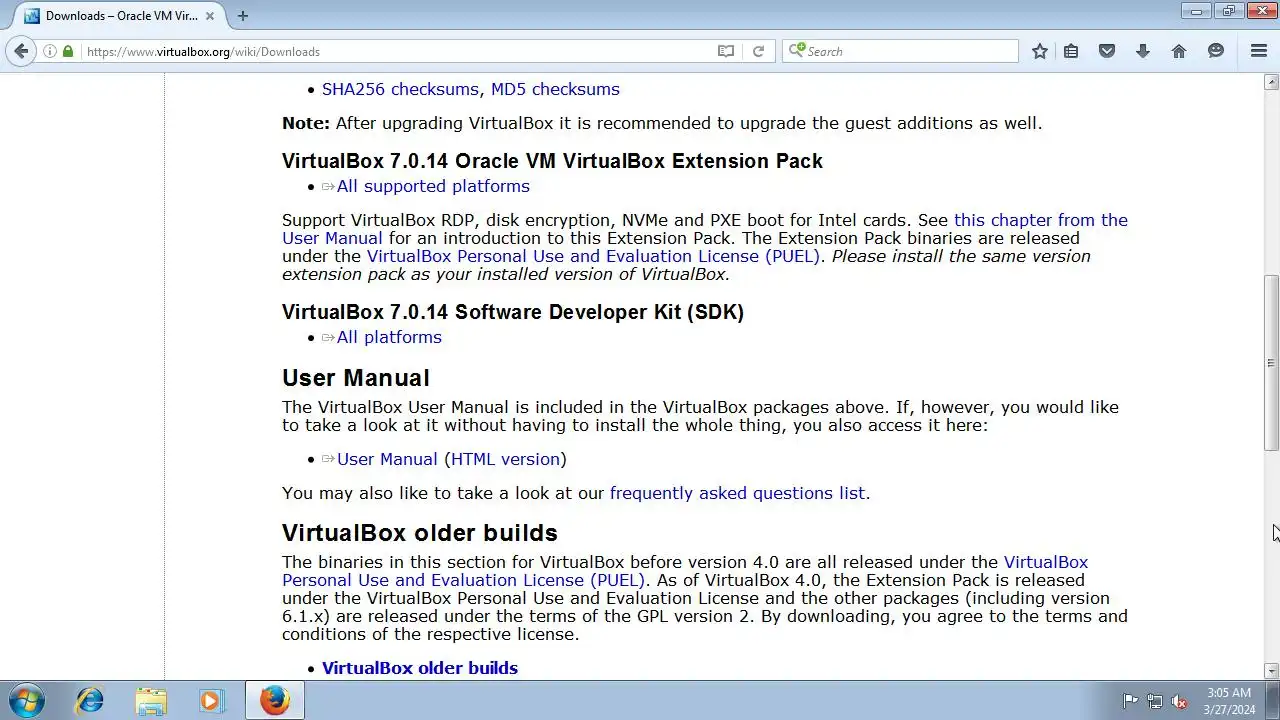Open site information icon in address bar
Screen dimensions: 1280x720
50,51
